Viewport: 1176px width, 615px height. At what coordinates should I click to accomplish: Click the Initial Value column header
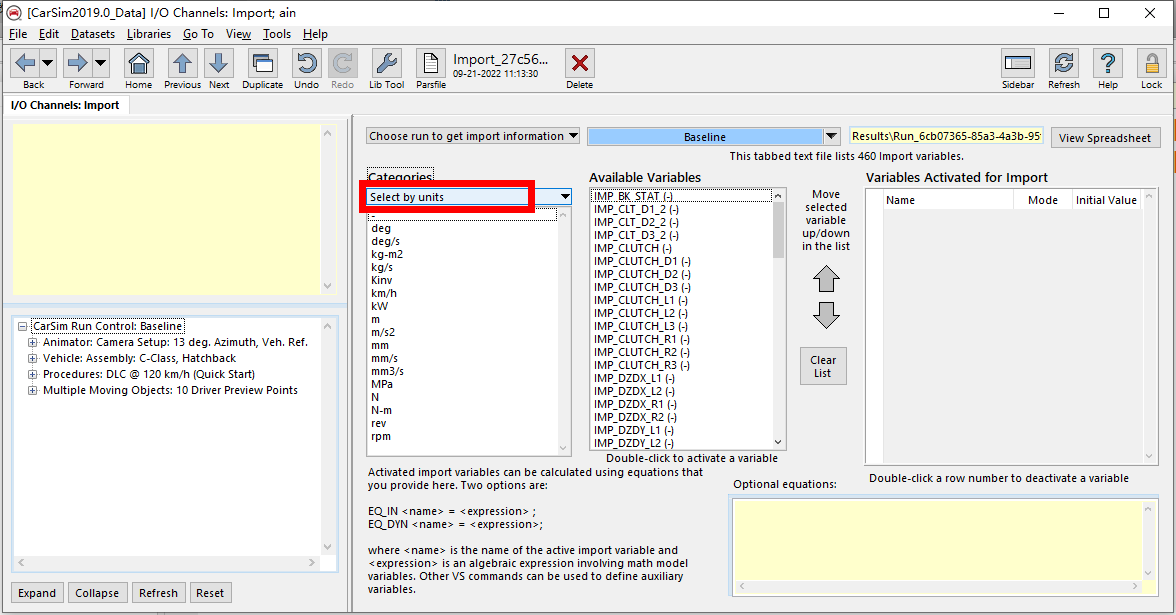pos(1106,200)
